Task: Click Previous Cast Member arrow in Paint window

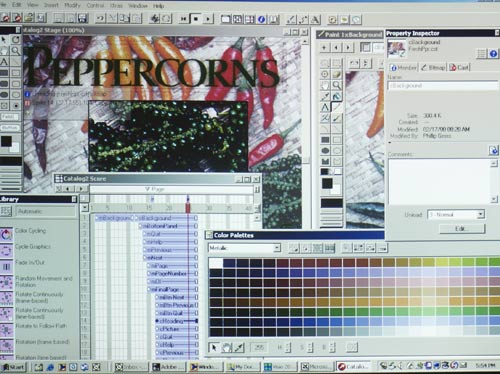Action: [x=336, y=47]
